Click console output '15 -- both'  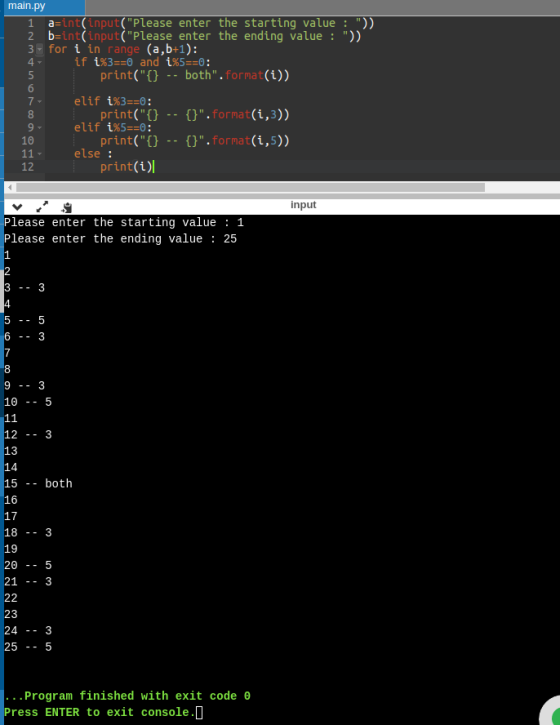38,484
